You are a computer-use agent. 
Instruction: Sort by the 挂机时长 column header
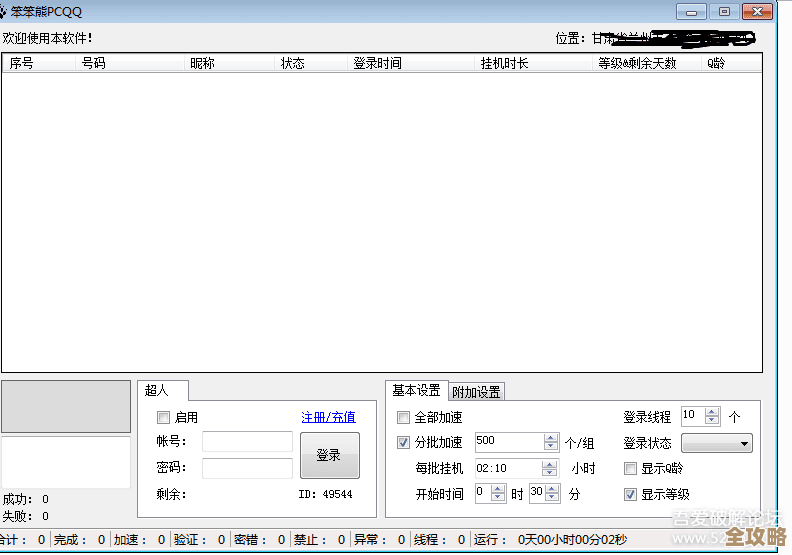[533, 63]
